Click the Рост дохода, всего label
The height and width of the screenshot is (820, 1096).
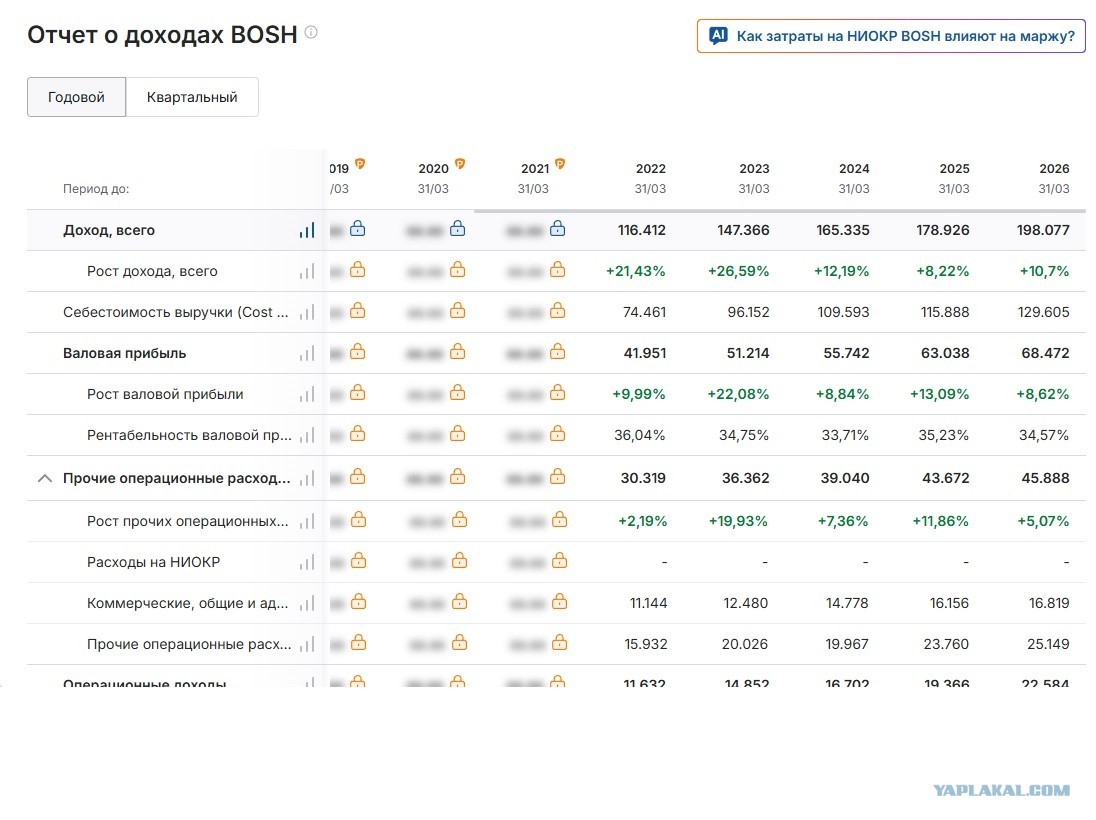(x=152, y=271)
